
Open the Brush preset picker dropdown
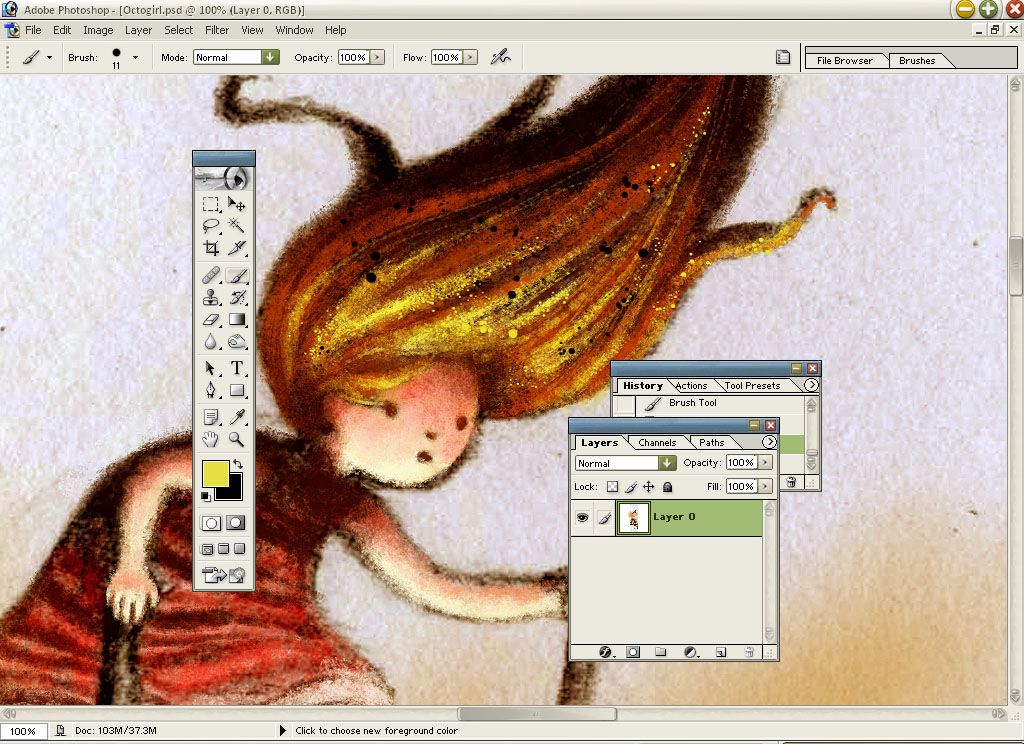pyautogui.click(x=135, y=57)
